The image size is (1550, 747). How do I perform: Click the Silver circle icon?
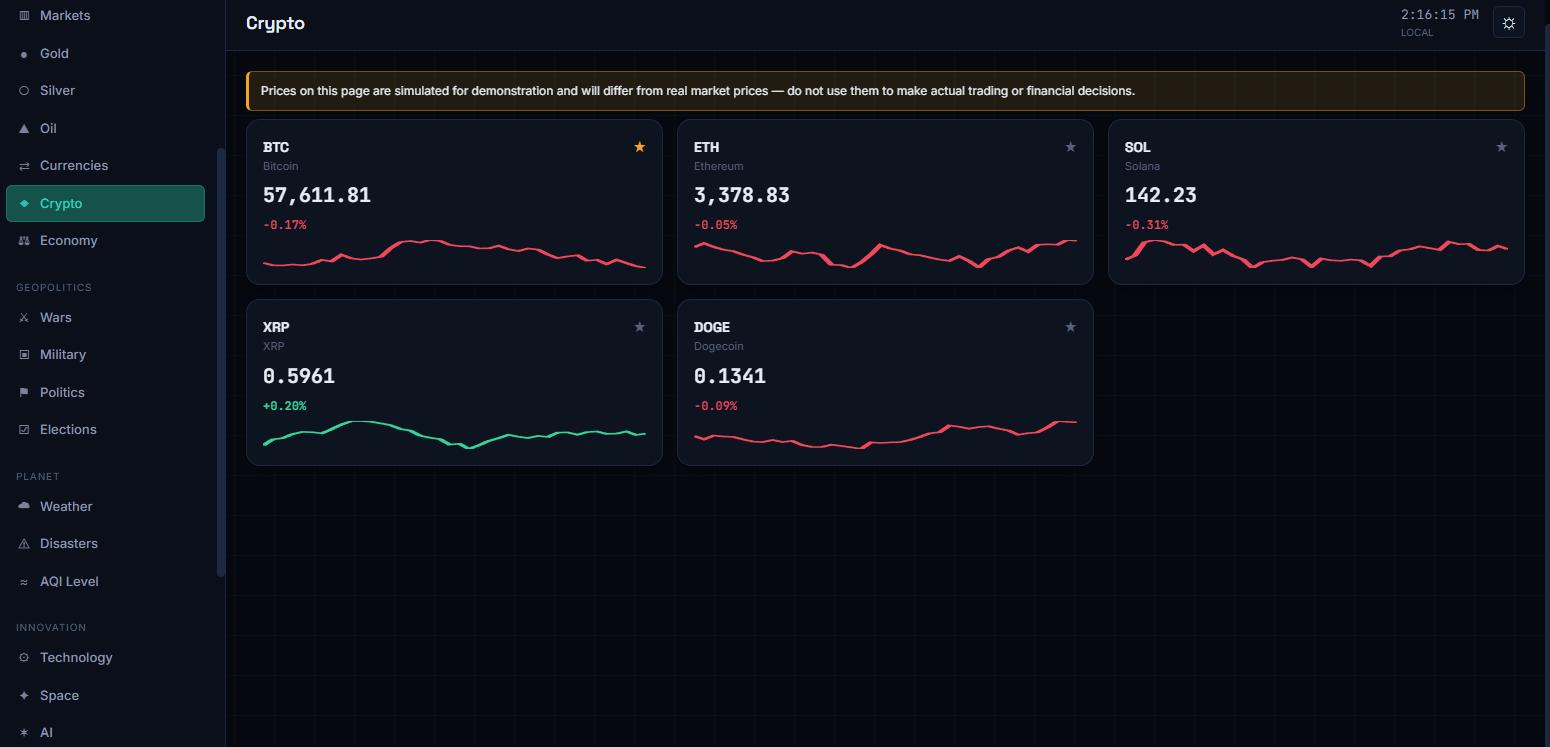(x=24, y=91)
